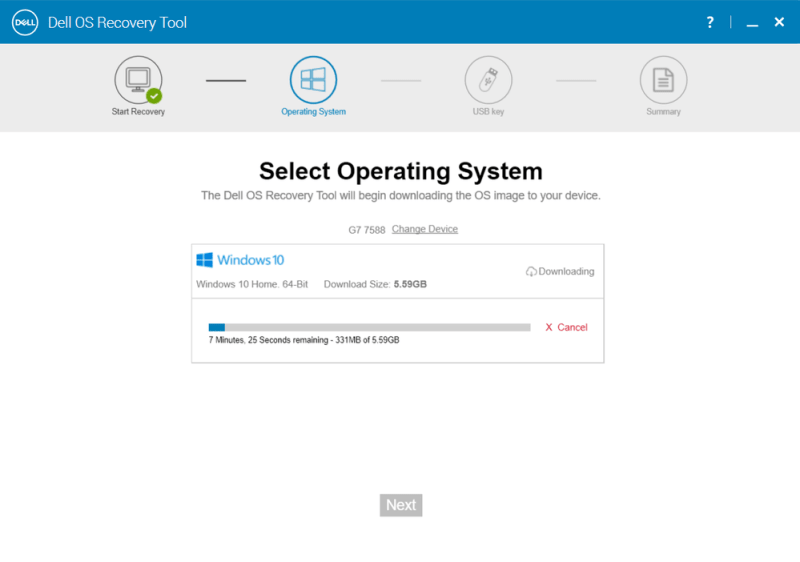
Task: Click the 'Downloading' status text
Action: [566, 271]
